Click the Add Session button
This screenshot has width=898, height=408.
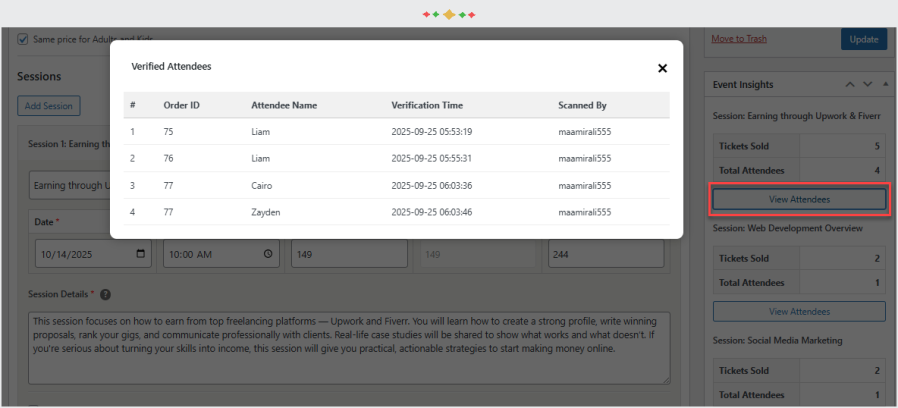click(49, 106)
